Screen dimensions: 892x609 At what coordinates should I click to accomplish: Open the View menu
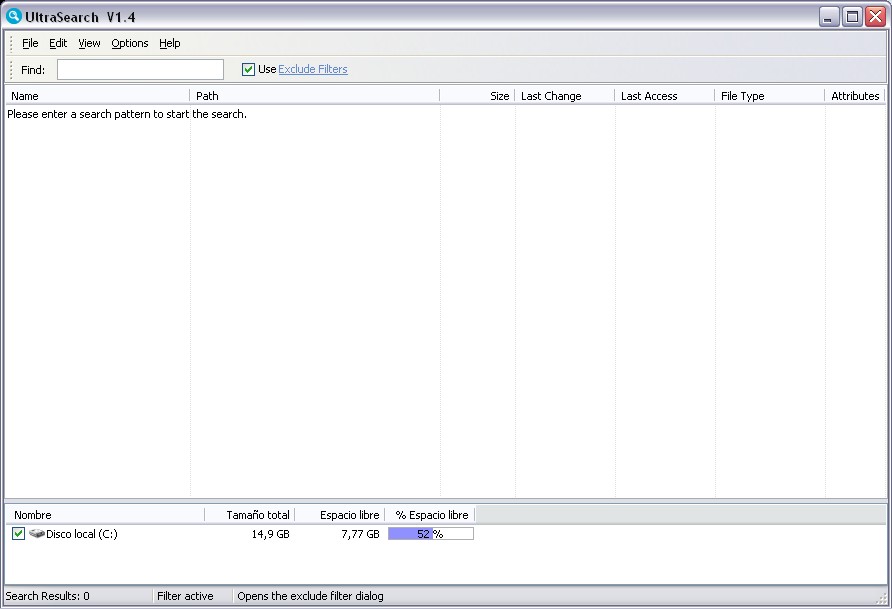coord(89,43)
